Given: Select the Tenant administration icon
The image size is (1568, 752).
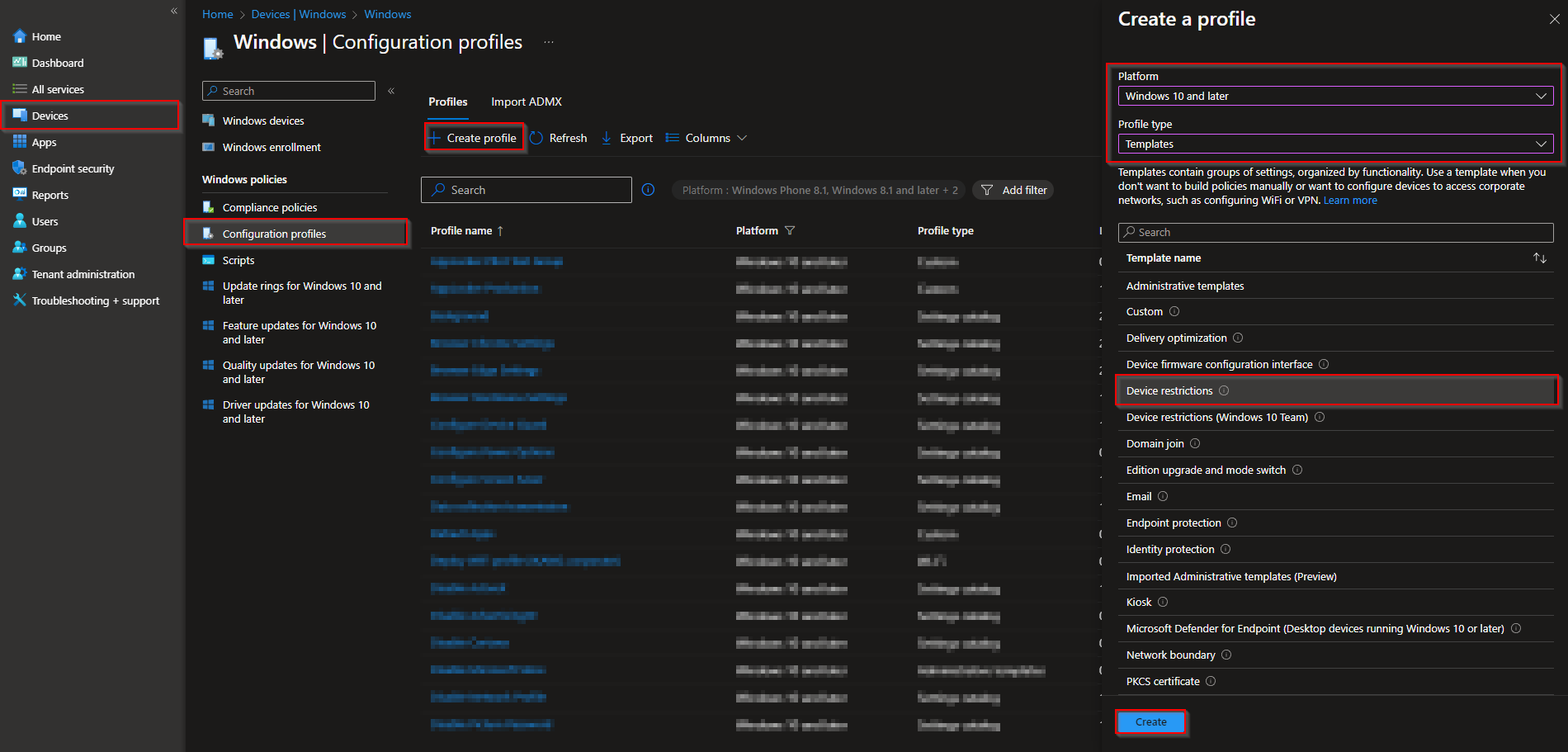Looking at the screenshot, I should click(19, 273).
